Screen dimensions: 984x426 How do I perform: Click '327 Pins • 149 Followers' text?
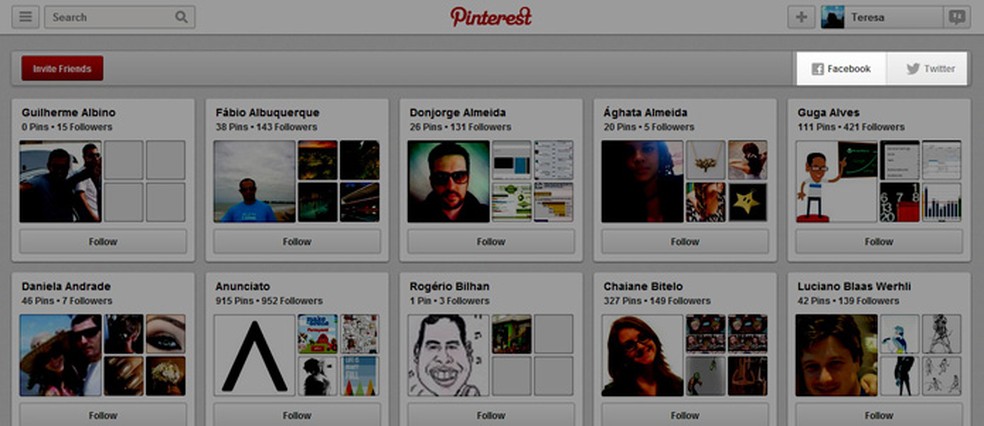[x=657, y=301]
